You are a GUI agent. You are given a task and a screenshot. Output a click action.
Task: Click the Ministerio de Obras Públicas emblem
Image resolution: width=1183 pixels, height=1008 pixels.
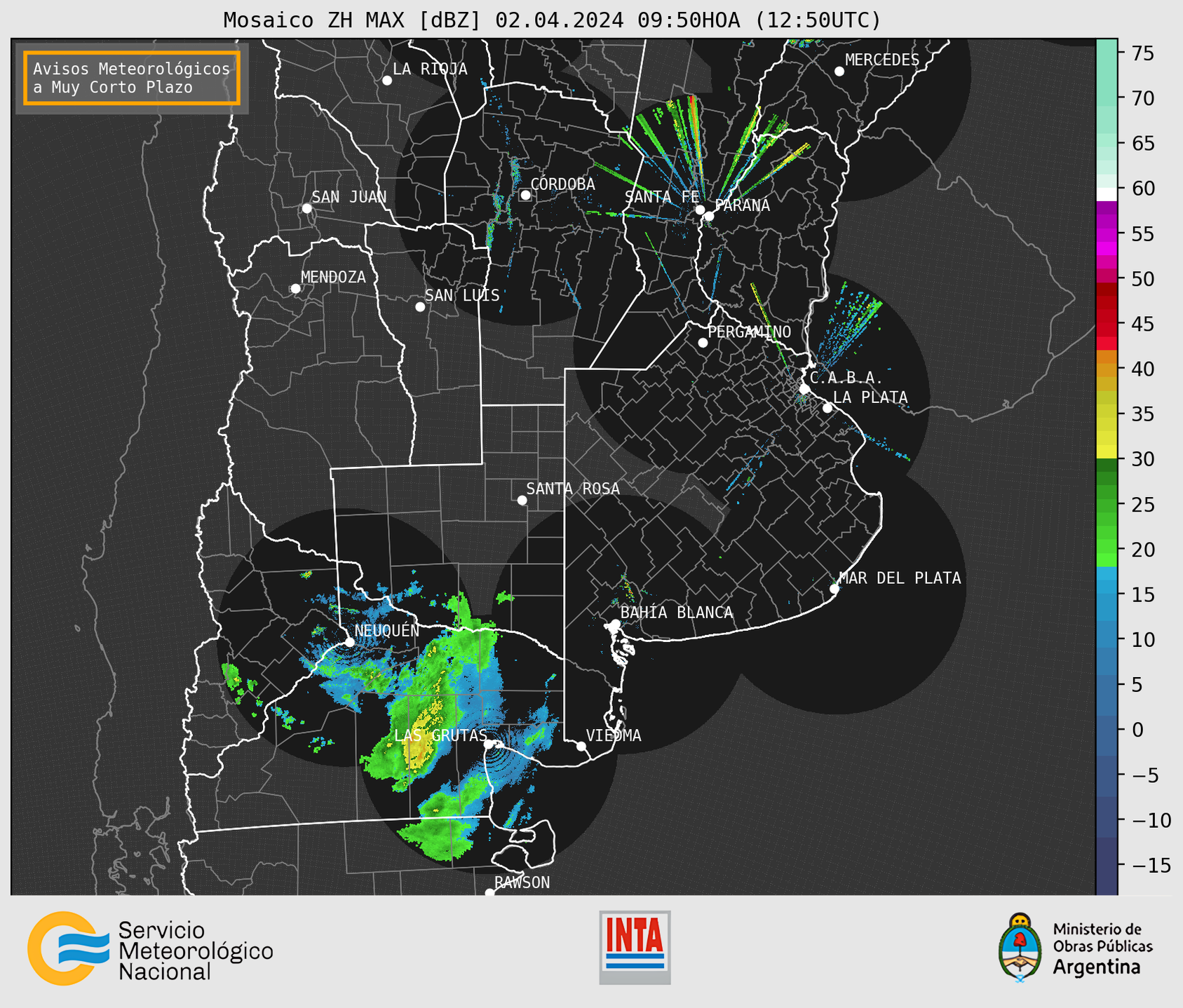[x=1020, y=947]
